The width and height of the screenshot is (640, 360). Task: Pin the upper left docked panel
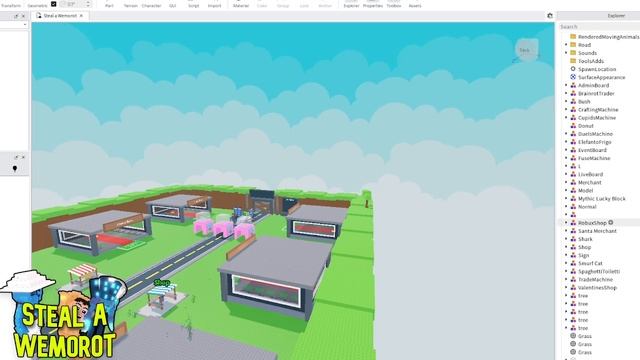coord(16,16)
